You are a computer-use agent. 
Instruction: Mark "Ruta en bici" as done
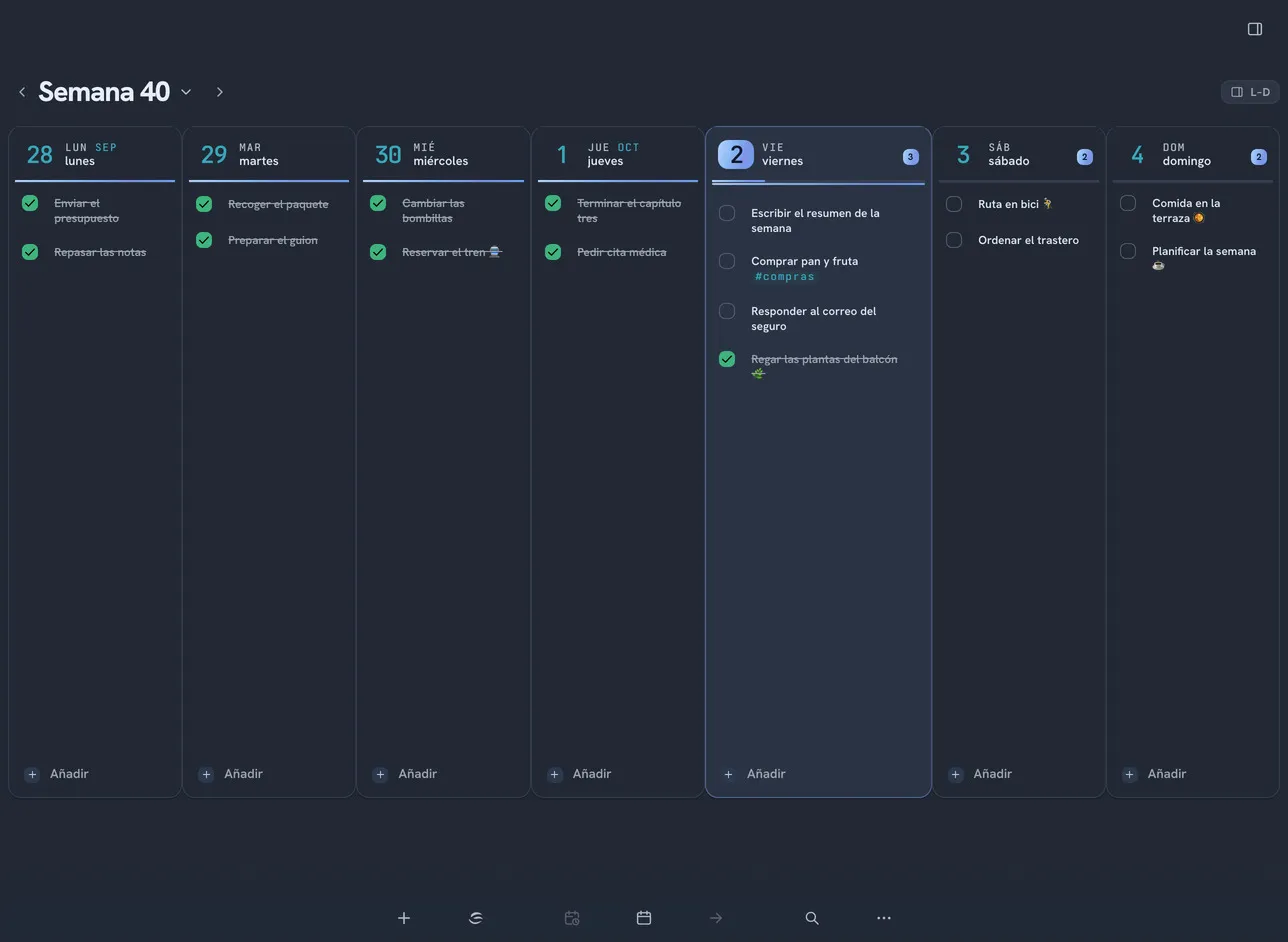click(x=954, y=204)
